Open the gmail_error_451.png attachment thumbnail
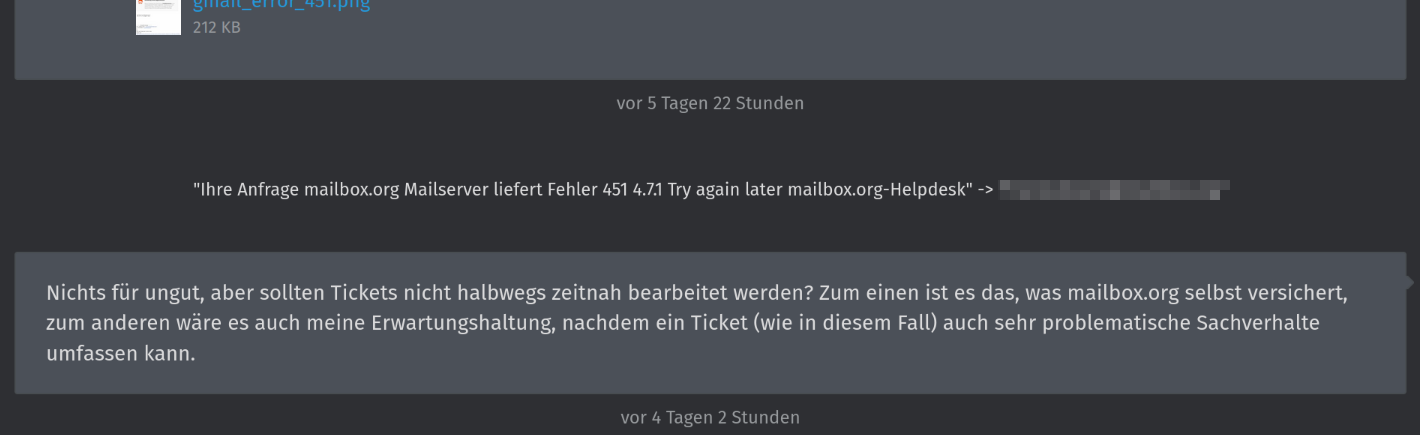Screen dimensions: 1420x435 tap(158, 17)
